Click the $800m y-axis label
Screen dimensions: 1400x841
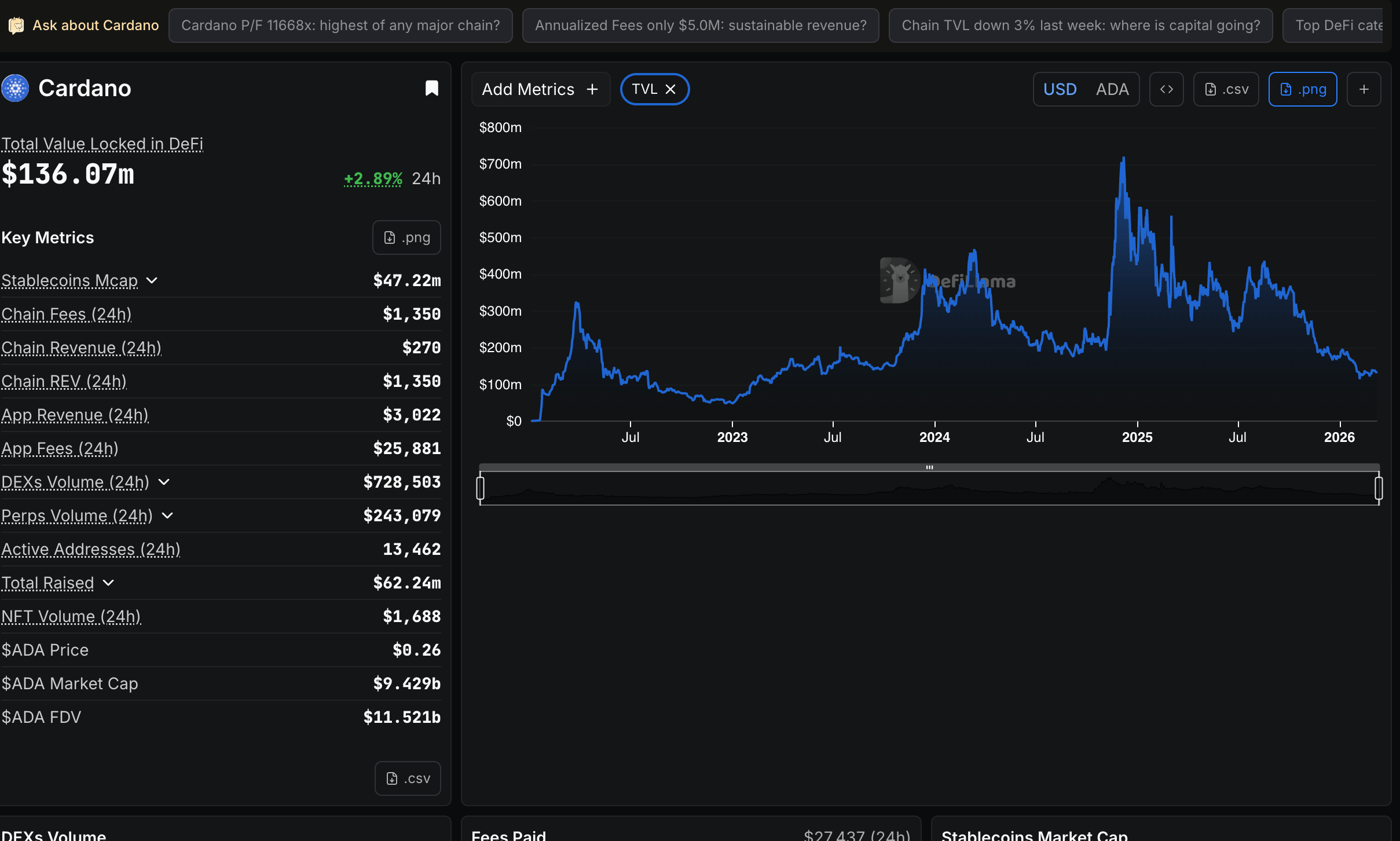pos(500,127)
